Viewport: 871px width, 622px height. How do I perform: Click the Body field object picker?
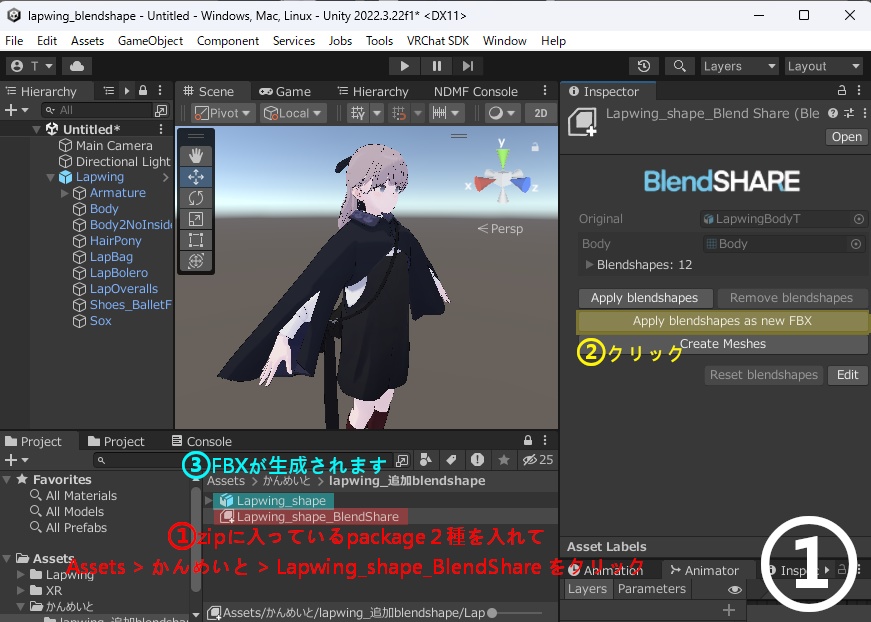[856, 244]
